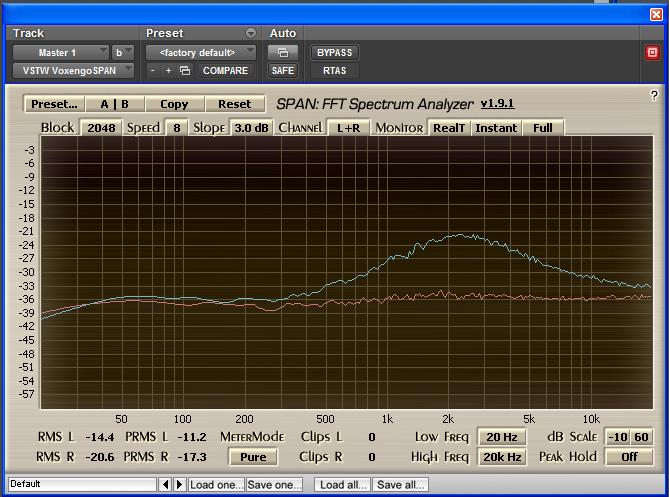Viewport: 669px width, 497px height.
Task: Click the previous preset minus button
Action: (x=153, y=70)
